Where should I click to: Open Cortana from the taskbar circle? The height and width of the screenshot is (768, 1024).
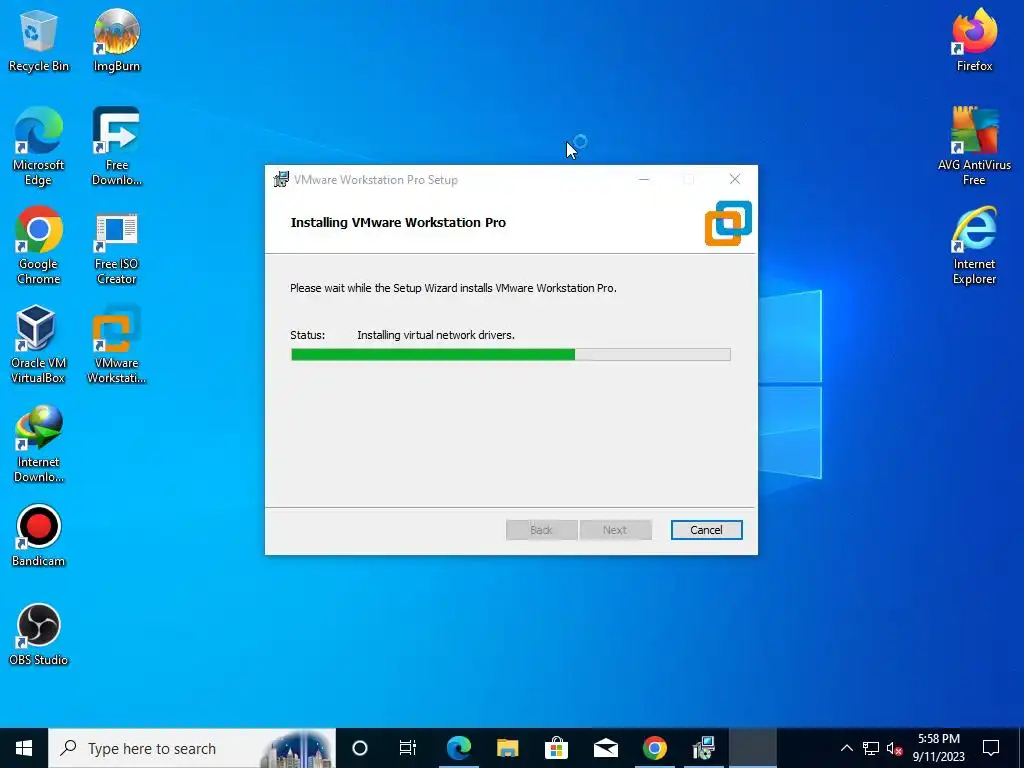click(360, 748)
